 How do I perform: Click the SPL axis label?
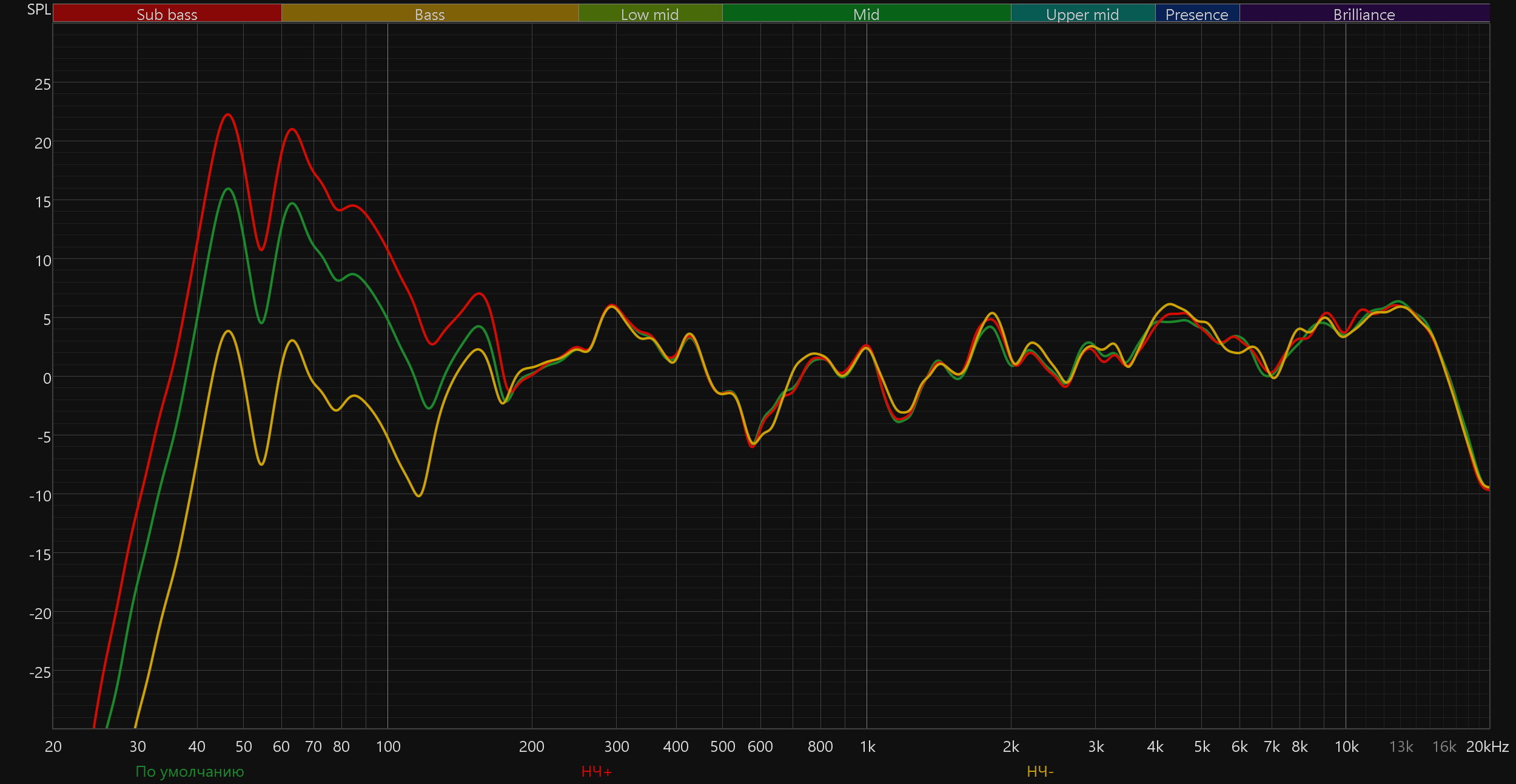tap(39, 10)
